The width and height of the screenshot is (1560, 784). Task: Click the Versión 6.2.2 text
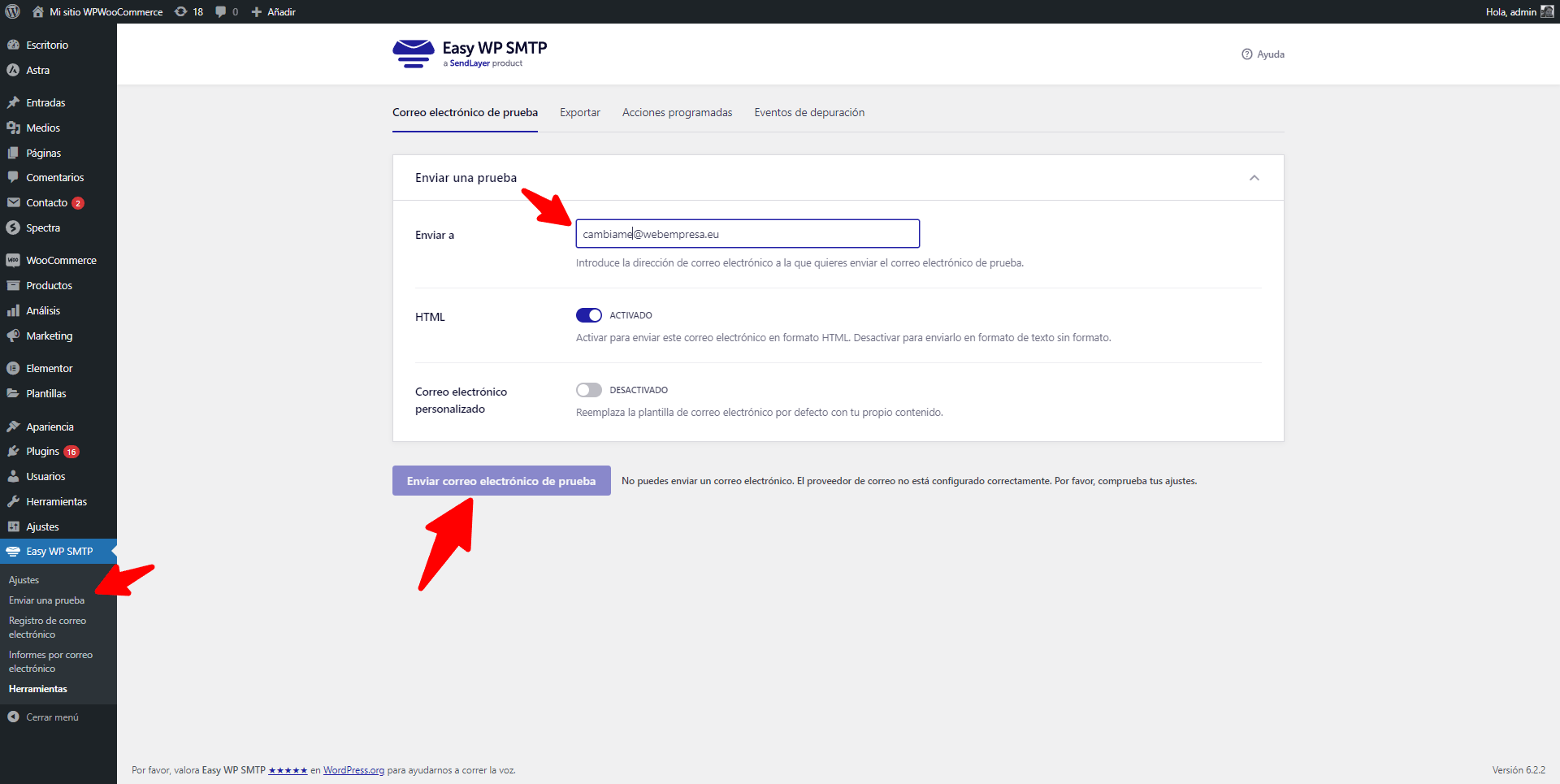click(1519, 770)
